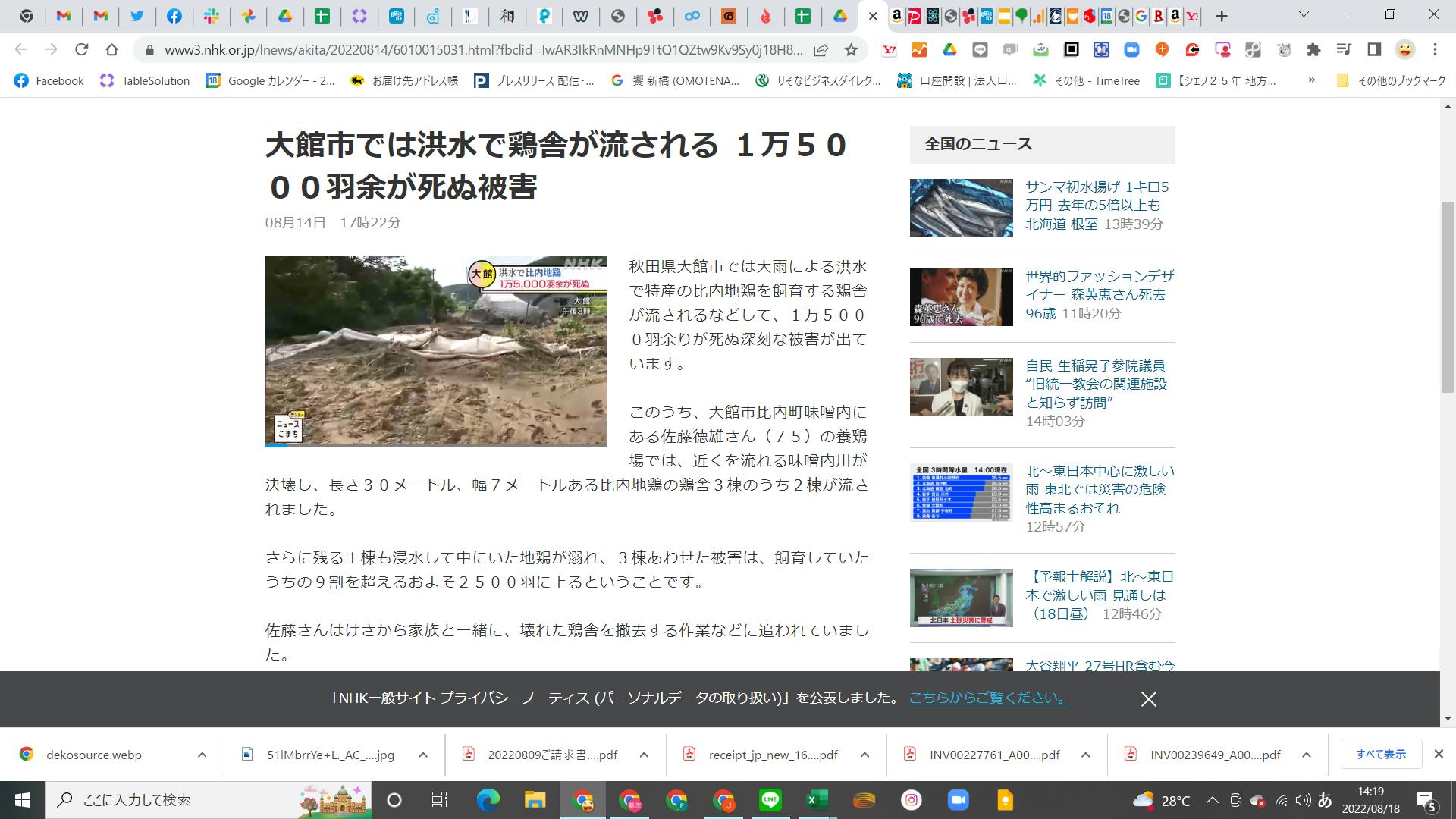This screenshot has height=819, width=1456.
Task: Expand options for dekosource.webp download
Action: click(x=202, y=755)
